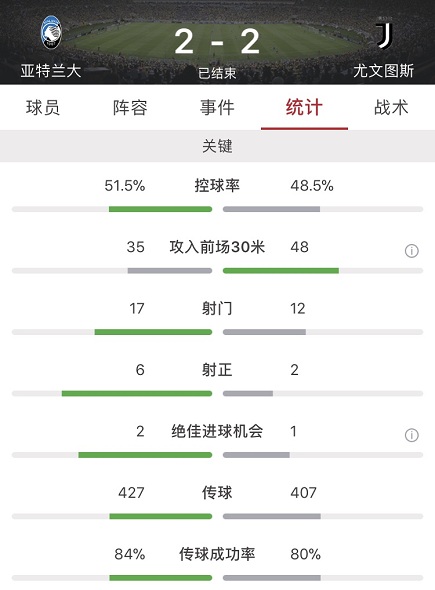Tap the 传球成功率 statistic label
This screenshot has height=590, width=435.
217,554
